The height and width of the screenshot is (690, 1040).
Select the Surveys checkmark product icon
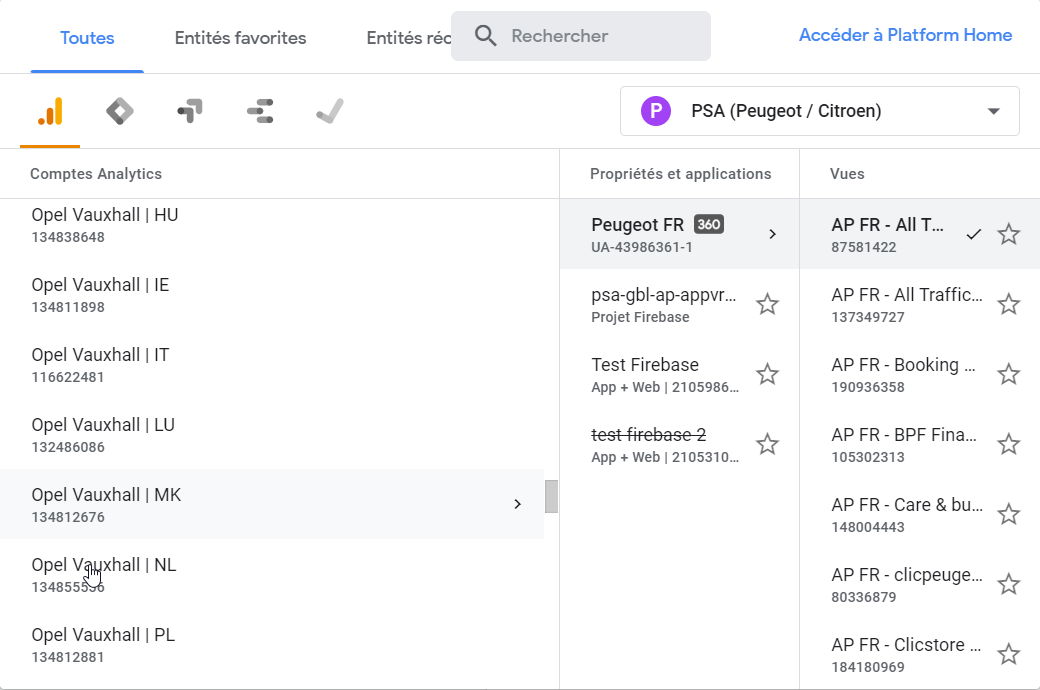pyautogui.click(x=330, y=111)
